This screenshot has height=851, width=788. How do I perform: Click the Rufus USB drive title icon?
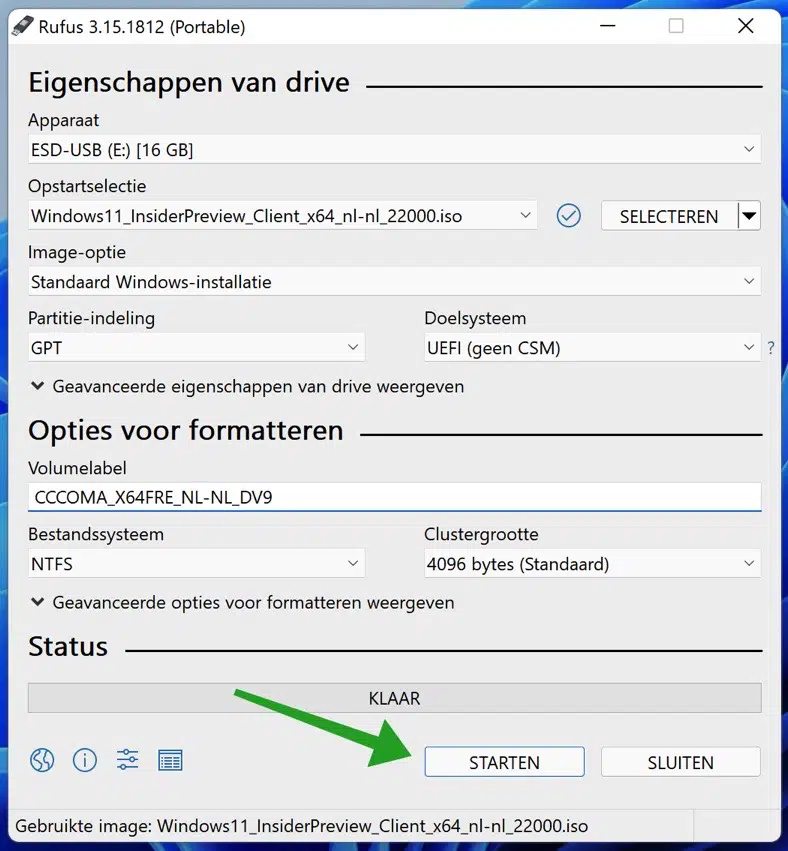click(22, 26)
